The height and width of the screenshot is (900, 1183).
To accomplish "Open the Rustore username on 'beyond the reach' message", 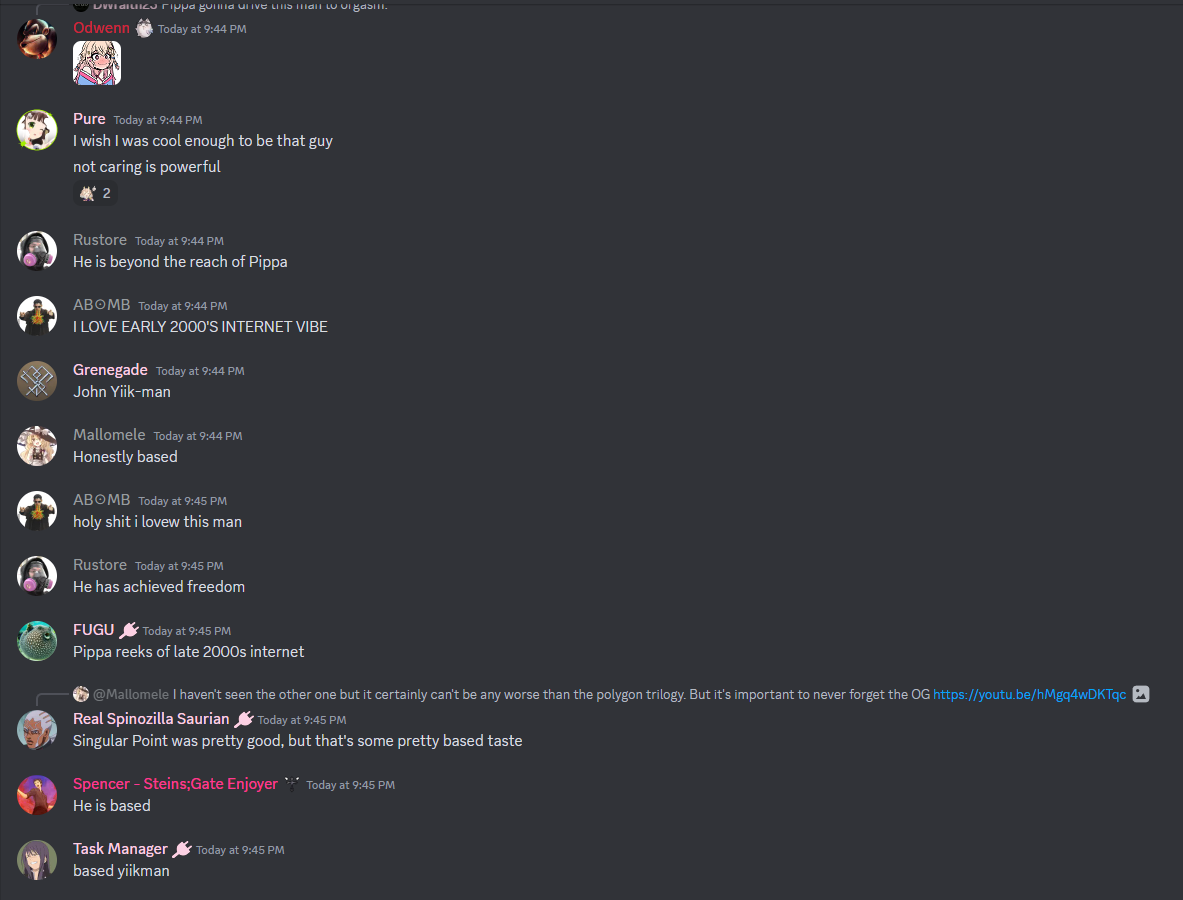I will click(x=100, y=240).
